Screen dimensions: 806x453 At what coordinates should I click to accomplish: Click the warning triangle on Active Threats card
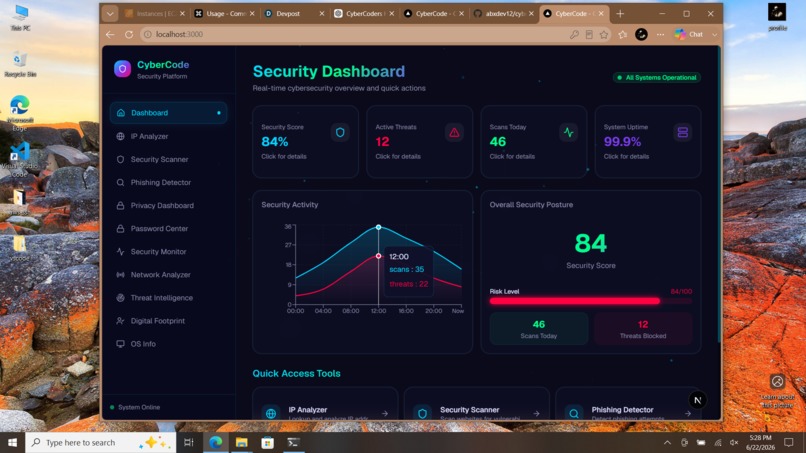point(454,132)
